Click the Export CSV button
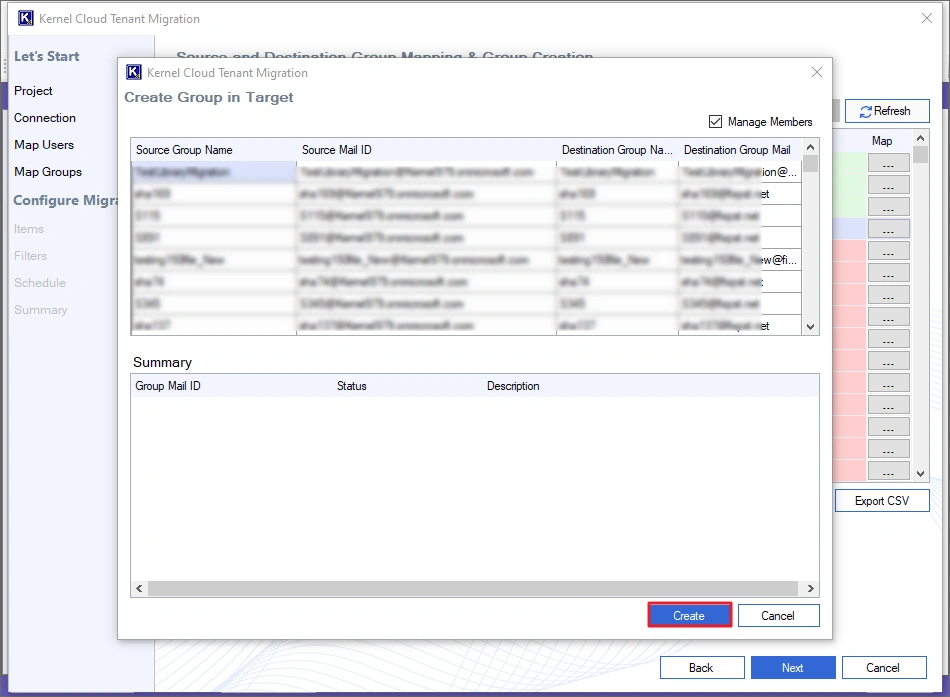The height and width of the screenshot is (697, 950). [x=882, y=500]
